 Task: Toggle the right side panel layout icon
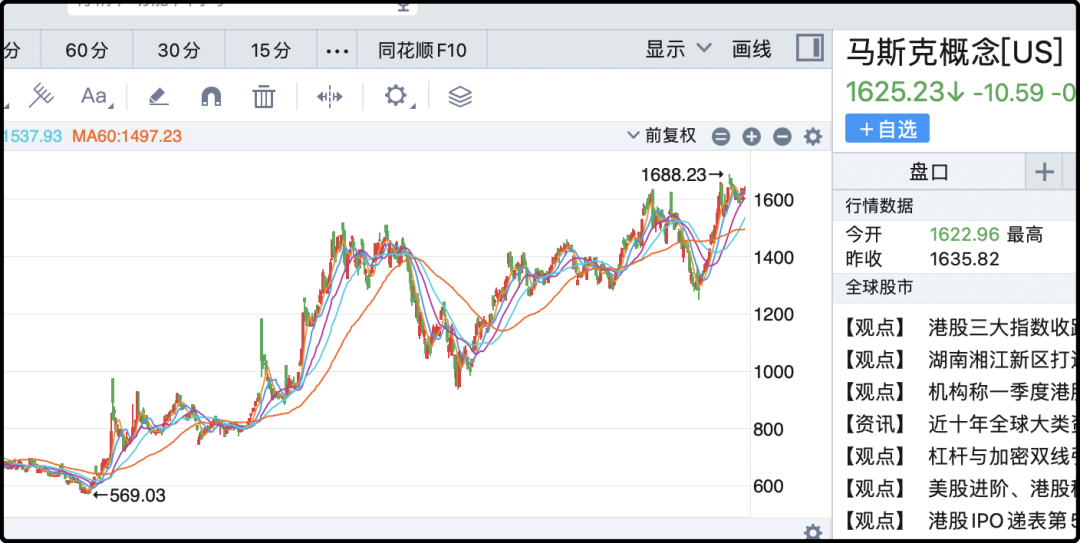[x=809, y=49]
